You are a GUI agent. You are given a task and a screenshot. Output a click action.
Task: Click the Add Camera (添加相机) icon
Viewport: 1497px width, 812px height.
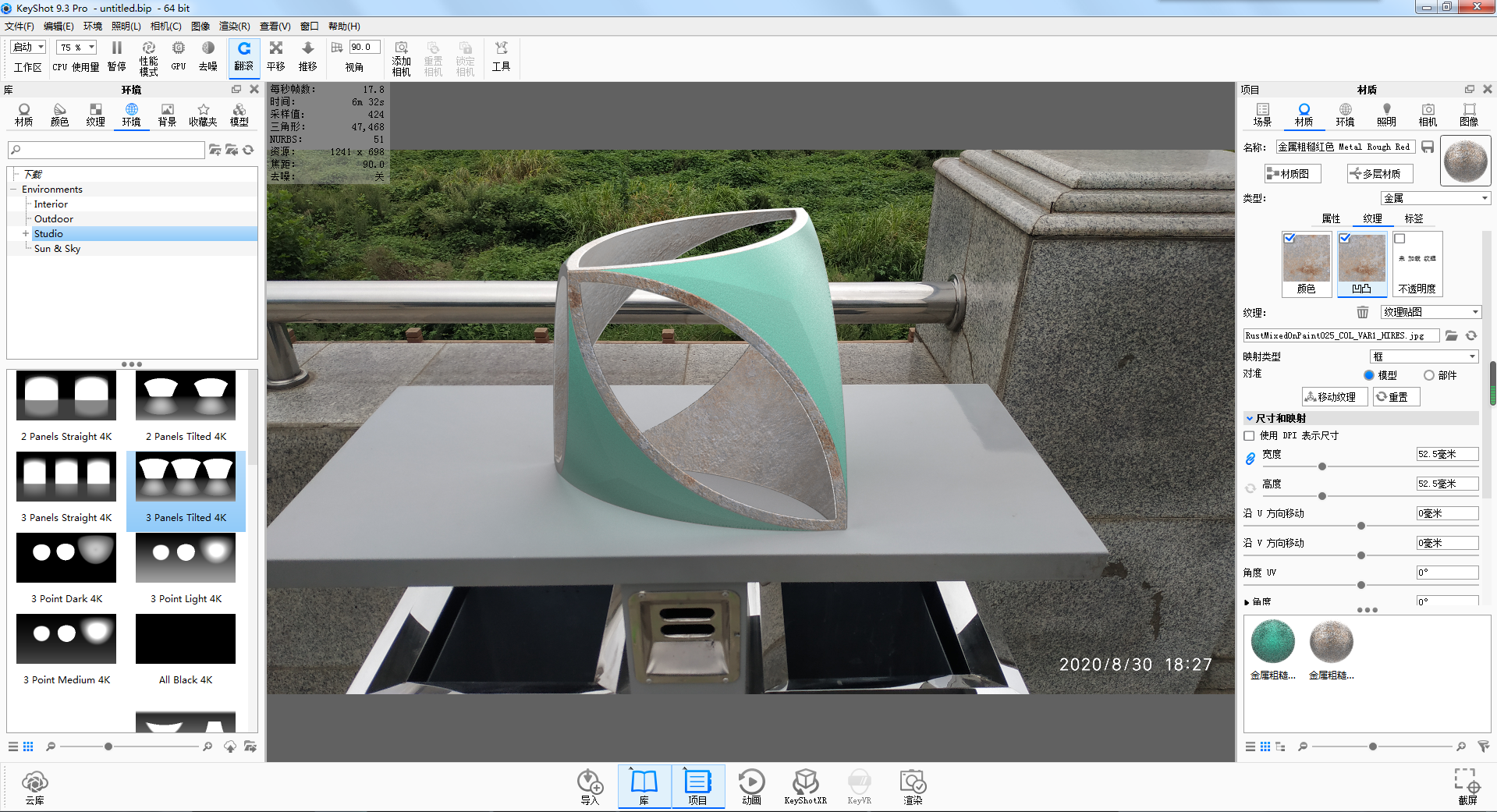click(x=402, y=58)
